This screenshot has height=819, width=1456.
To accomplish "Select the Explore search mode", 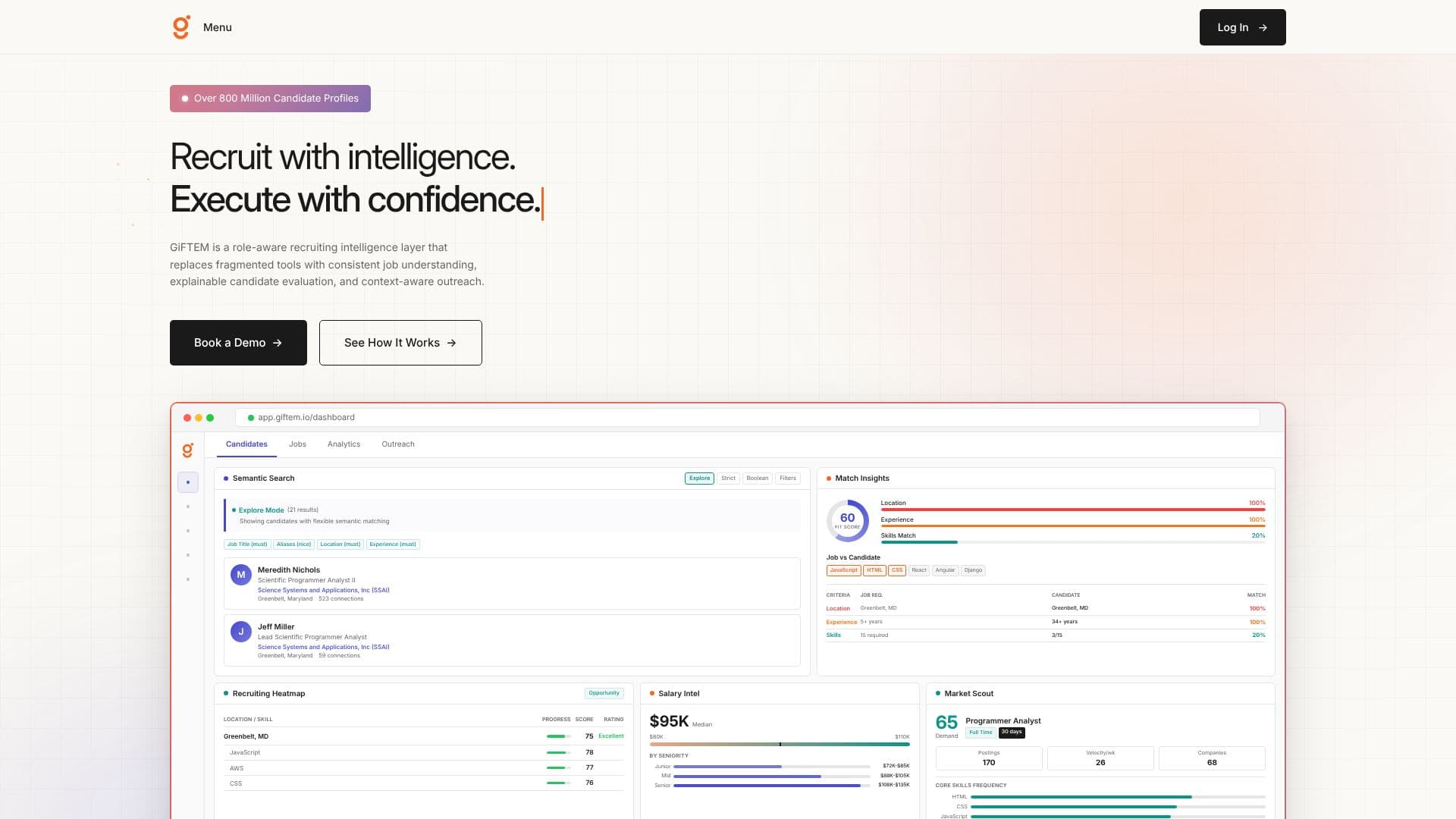I will point(699,479).
